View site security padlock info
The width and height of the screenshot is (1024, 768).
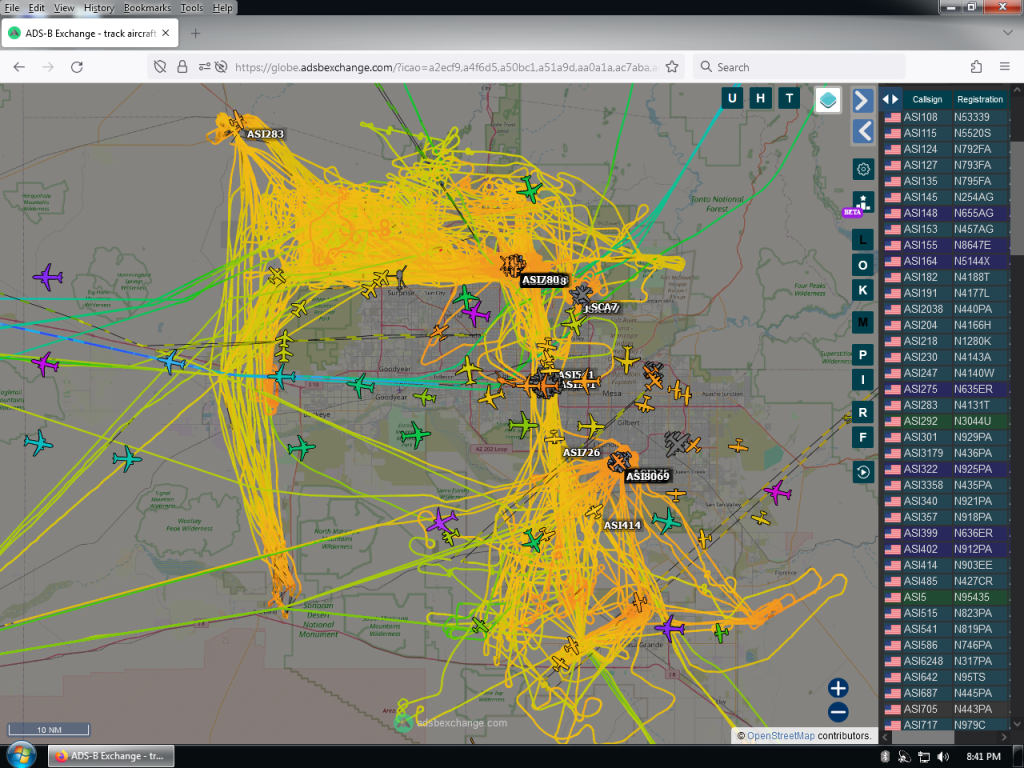coord(182,67)
